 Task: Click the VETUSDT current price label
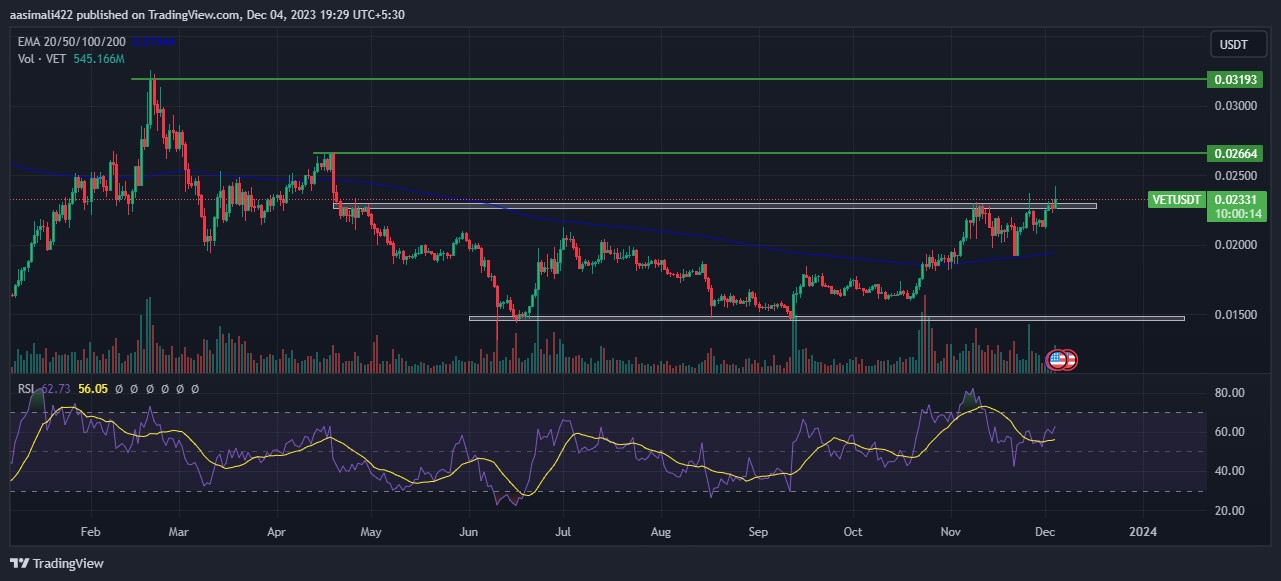click(x=1178, y=199)
